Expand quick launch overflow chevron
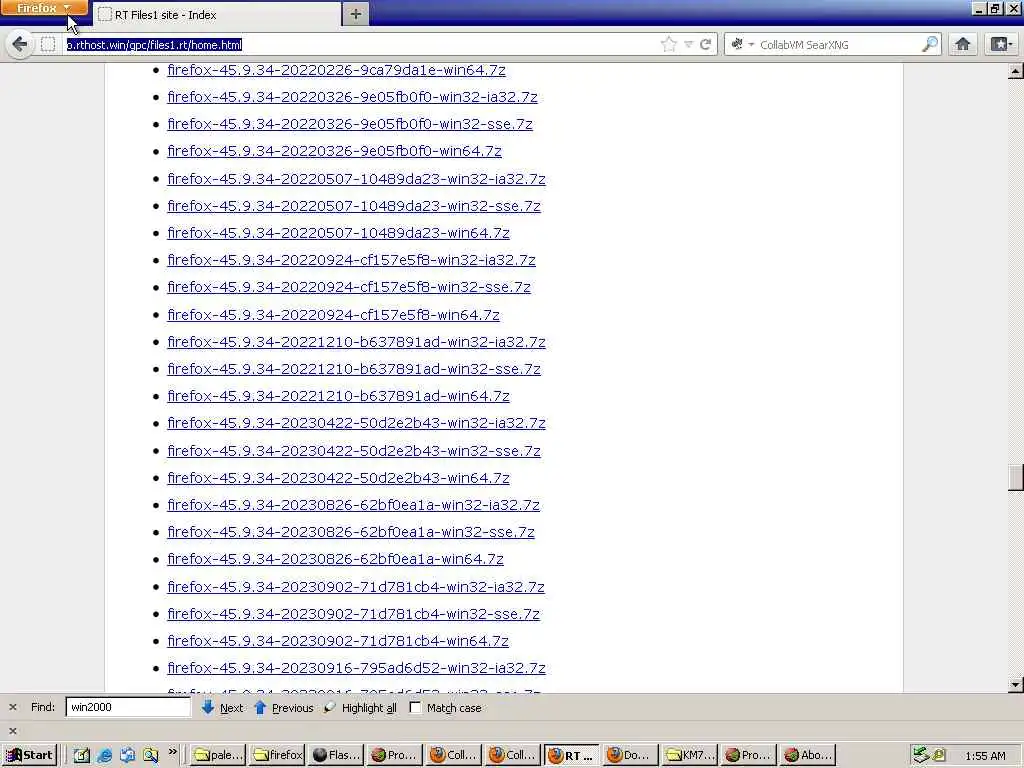This screenshot has height=768, width=1024. (x=172, y=752)
